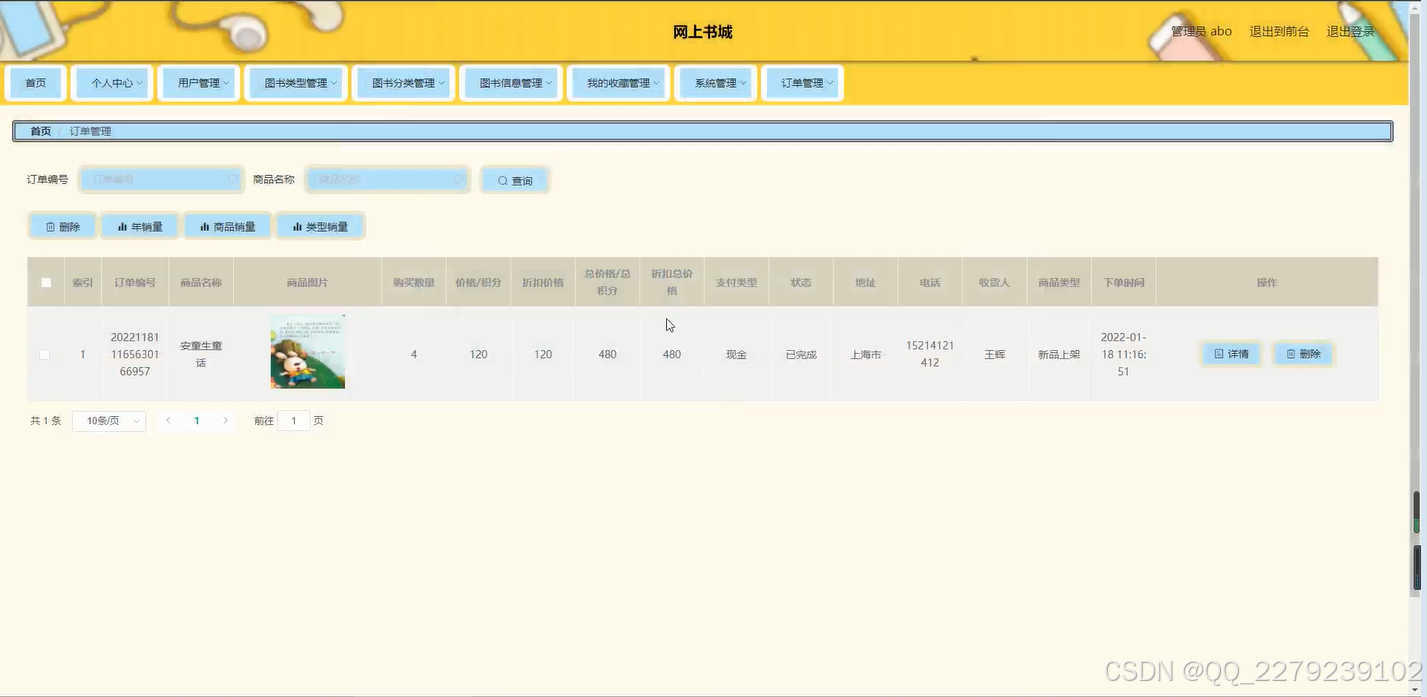1427x697 pixels.
Task: Go to next page with arrow
Action: 226,420
